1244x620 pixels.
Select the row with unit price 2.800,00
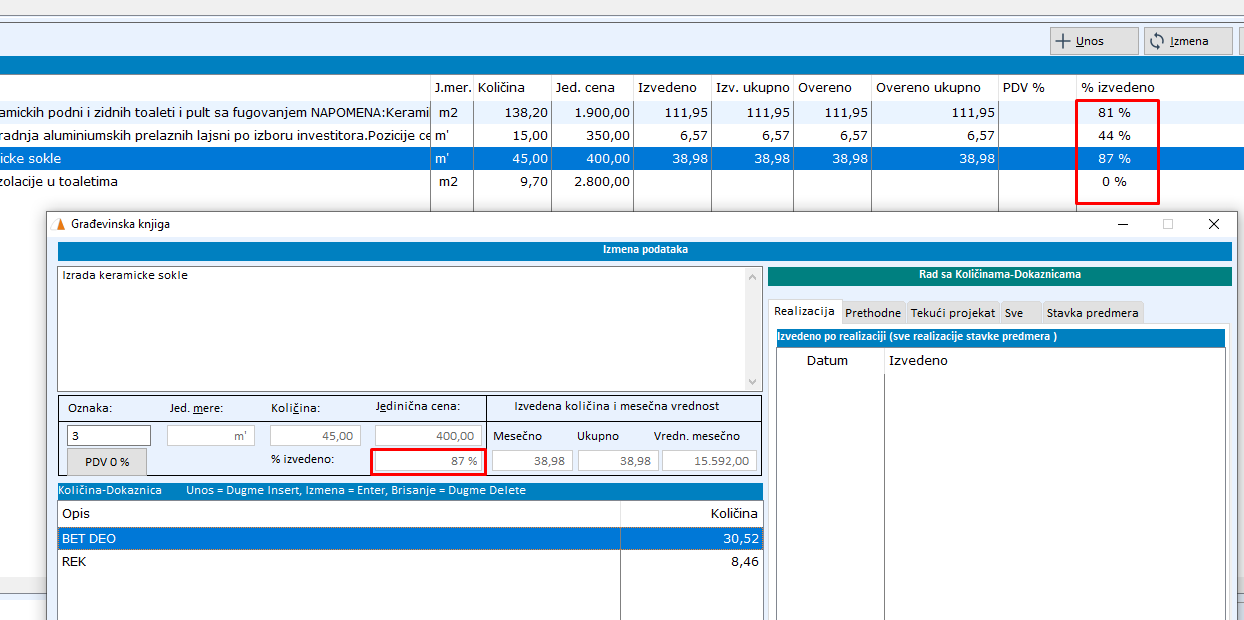pos(620,181)
